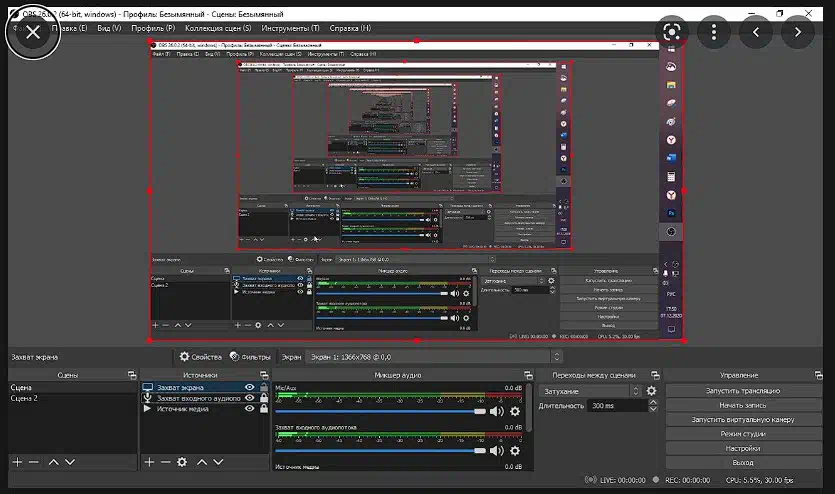Adjust the Mic/Aux volume slider
The height and width of the screenshot is (494, 835).
tap(380, 411)
